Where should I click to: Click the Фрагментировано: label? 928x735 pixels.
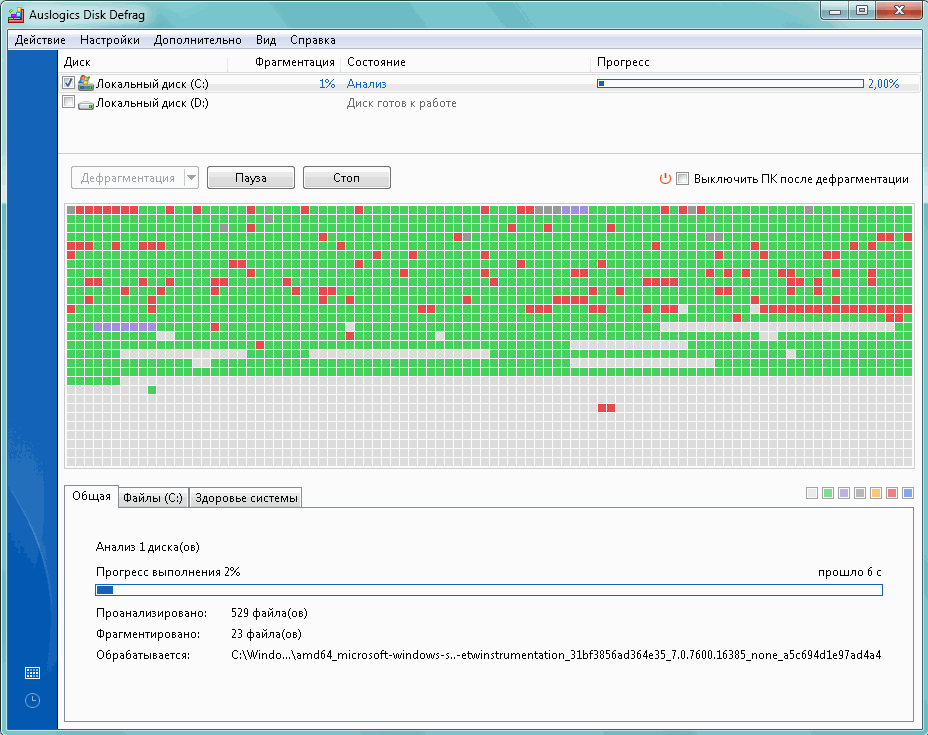coord(148,634)
